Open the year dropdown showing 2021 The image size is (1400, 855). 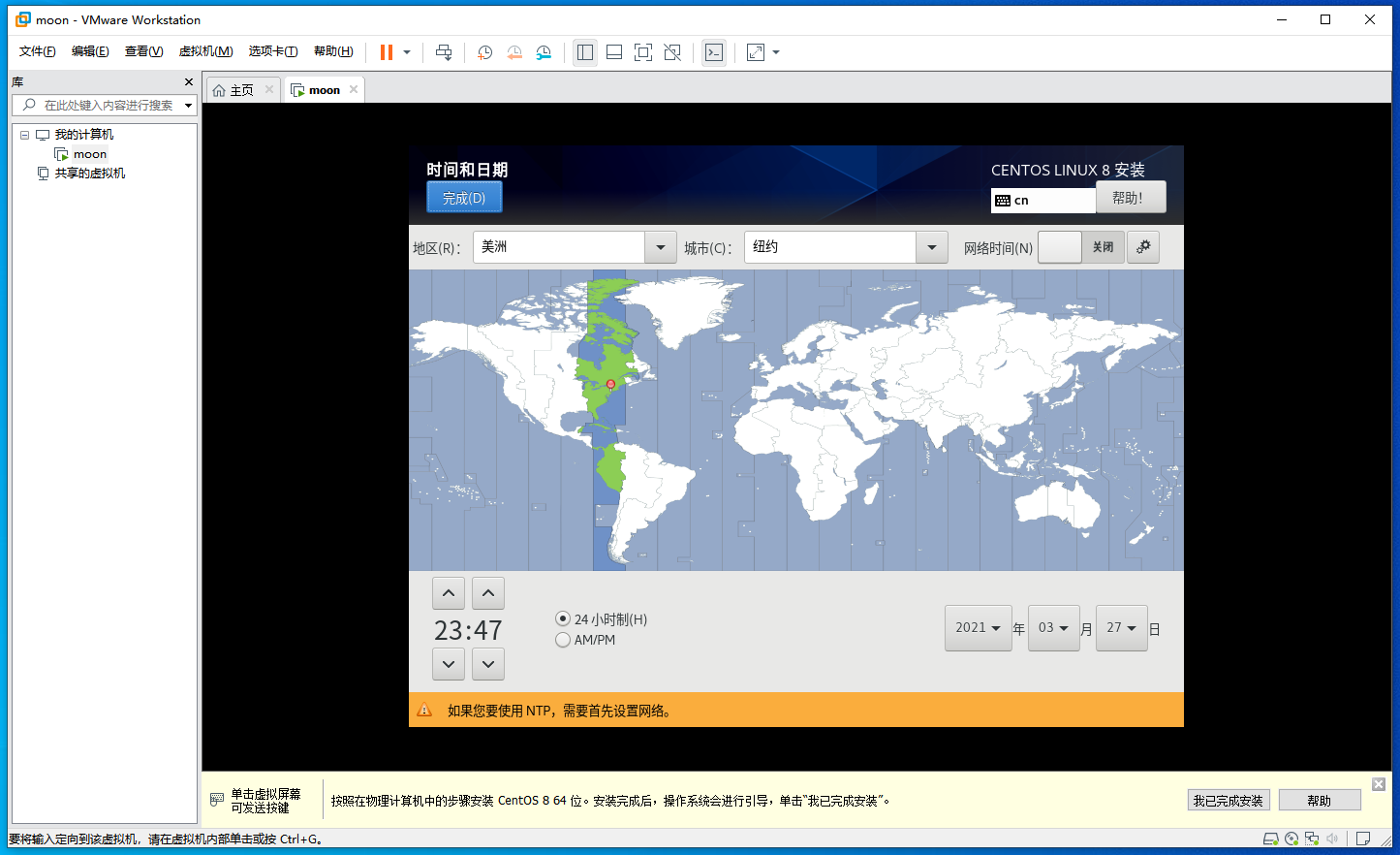[979, 628]
